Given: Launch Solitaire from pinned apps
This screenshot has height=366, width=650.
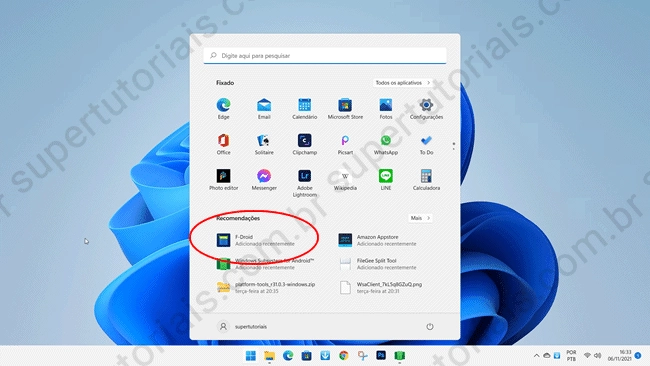Looking at the screenshot, I should point(264,144).
